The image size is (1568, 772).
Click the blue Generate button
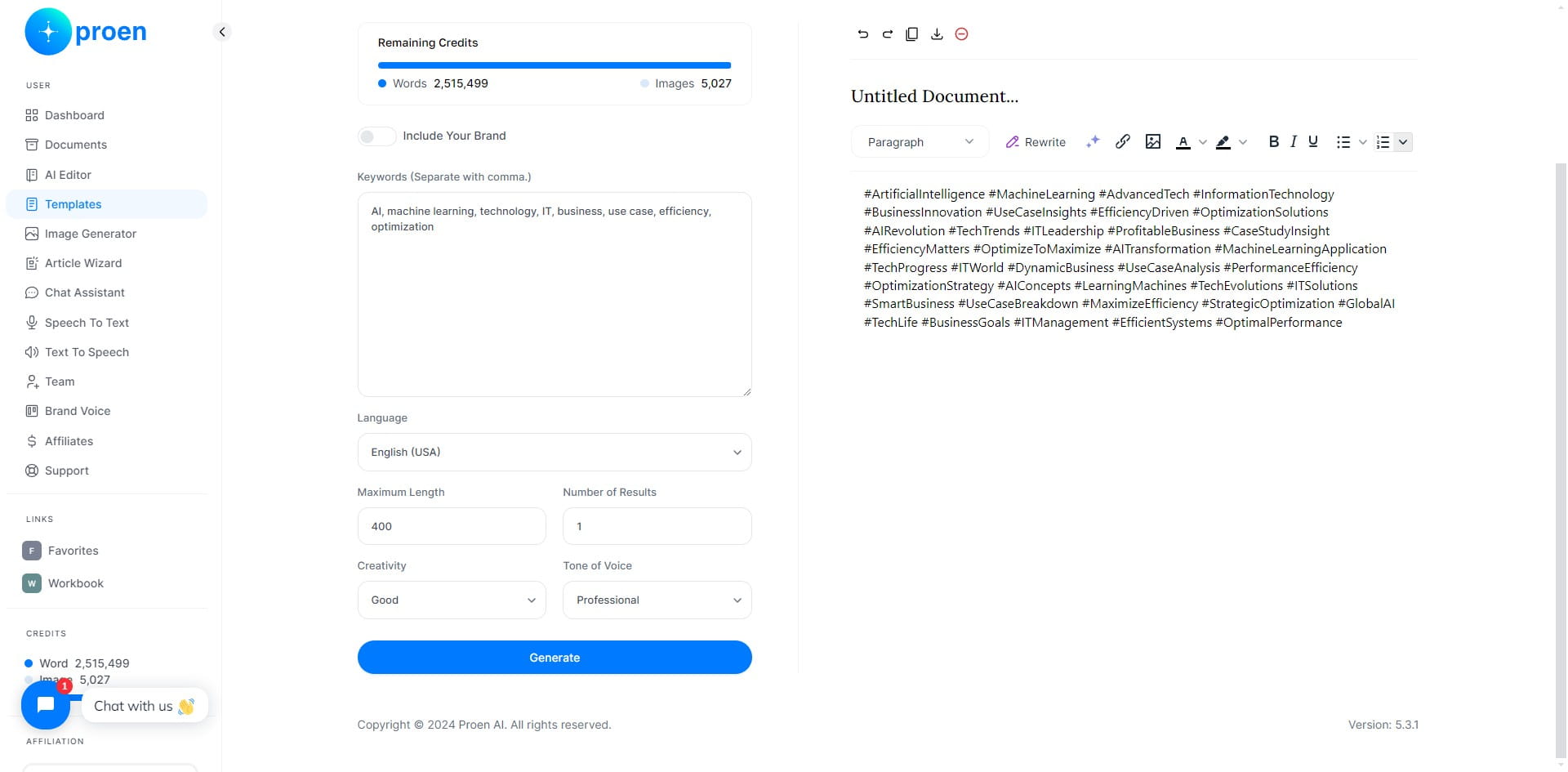point(555,658)
